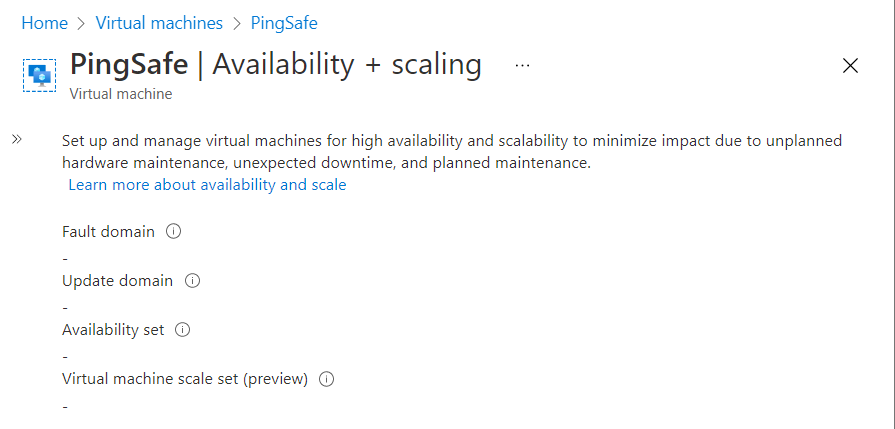The height and width of the screenshot is (429, 895).
Task: Click Virtual machine scale set (preview) label
Action: point(185,379)
